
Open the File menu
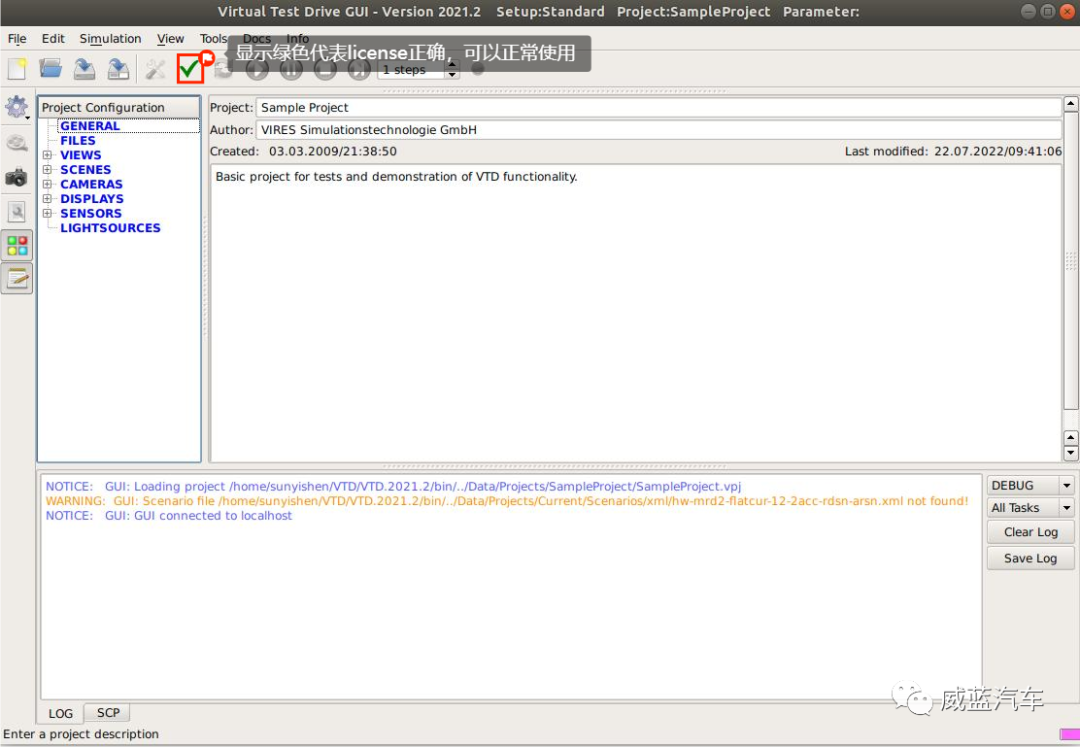coord(17,39)
